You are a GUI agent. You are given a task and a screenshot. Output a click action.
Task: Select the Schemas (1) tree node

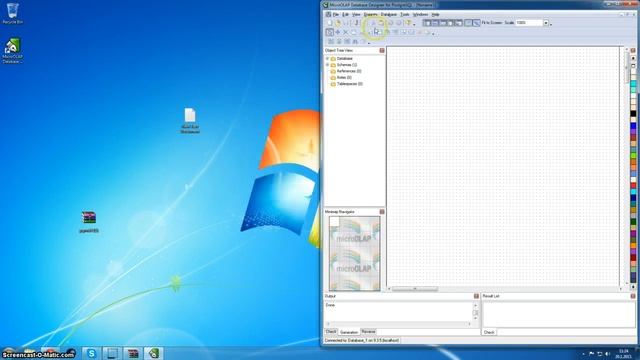point(347,65)
